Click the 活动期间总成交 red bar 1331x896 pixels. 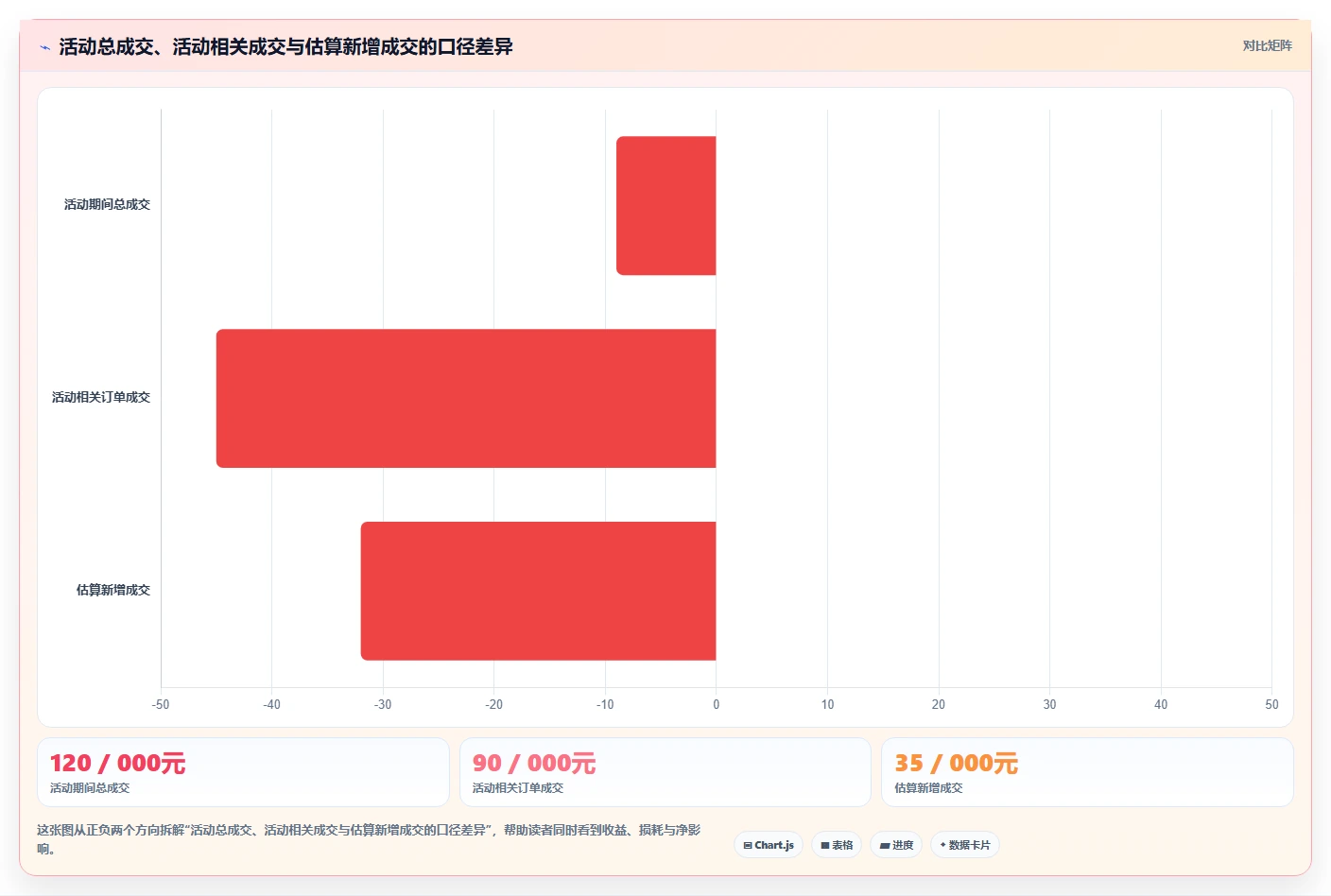666,206
